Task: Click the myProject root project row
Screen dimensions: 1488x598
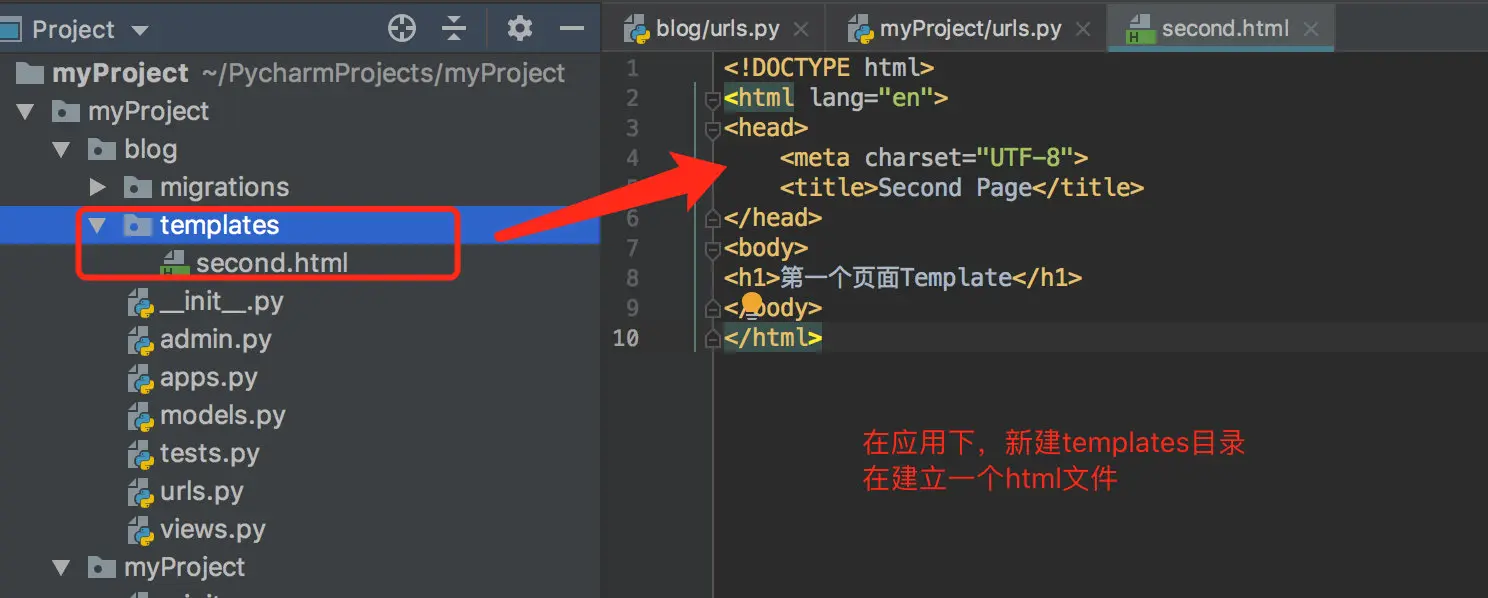Action: click(x=300, y=73)
